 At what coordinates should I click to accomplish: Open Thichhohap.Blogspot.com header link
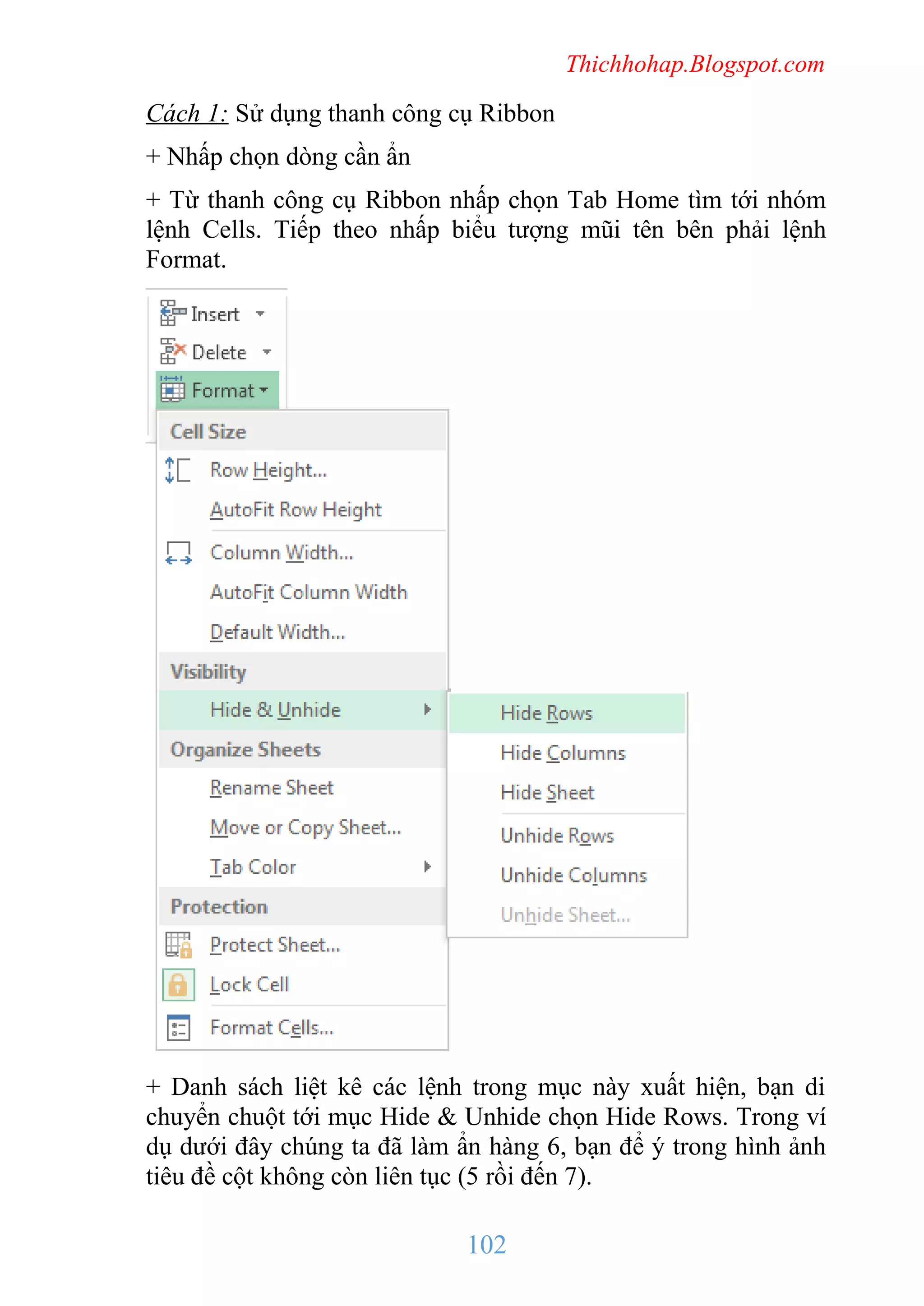point(695,64)
